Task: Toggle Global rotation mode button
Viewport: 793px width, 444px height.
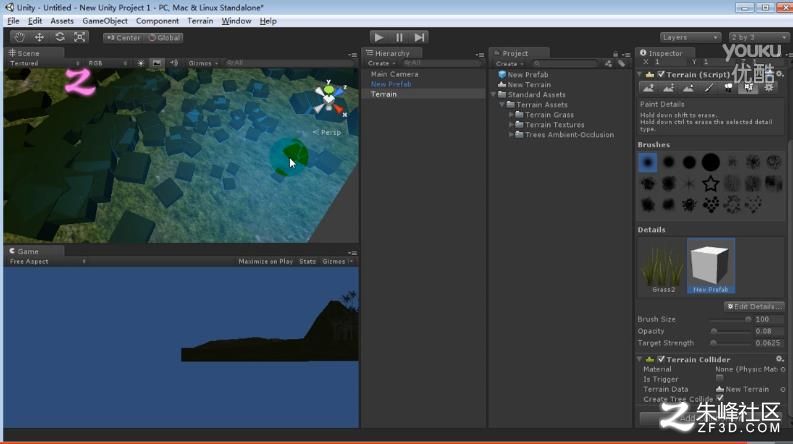Action: (x=164, y=37)
